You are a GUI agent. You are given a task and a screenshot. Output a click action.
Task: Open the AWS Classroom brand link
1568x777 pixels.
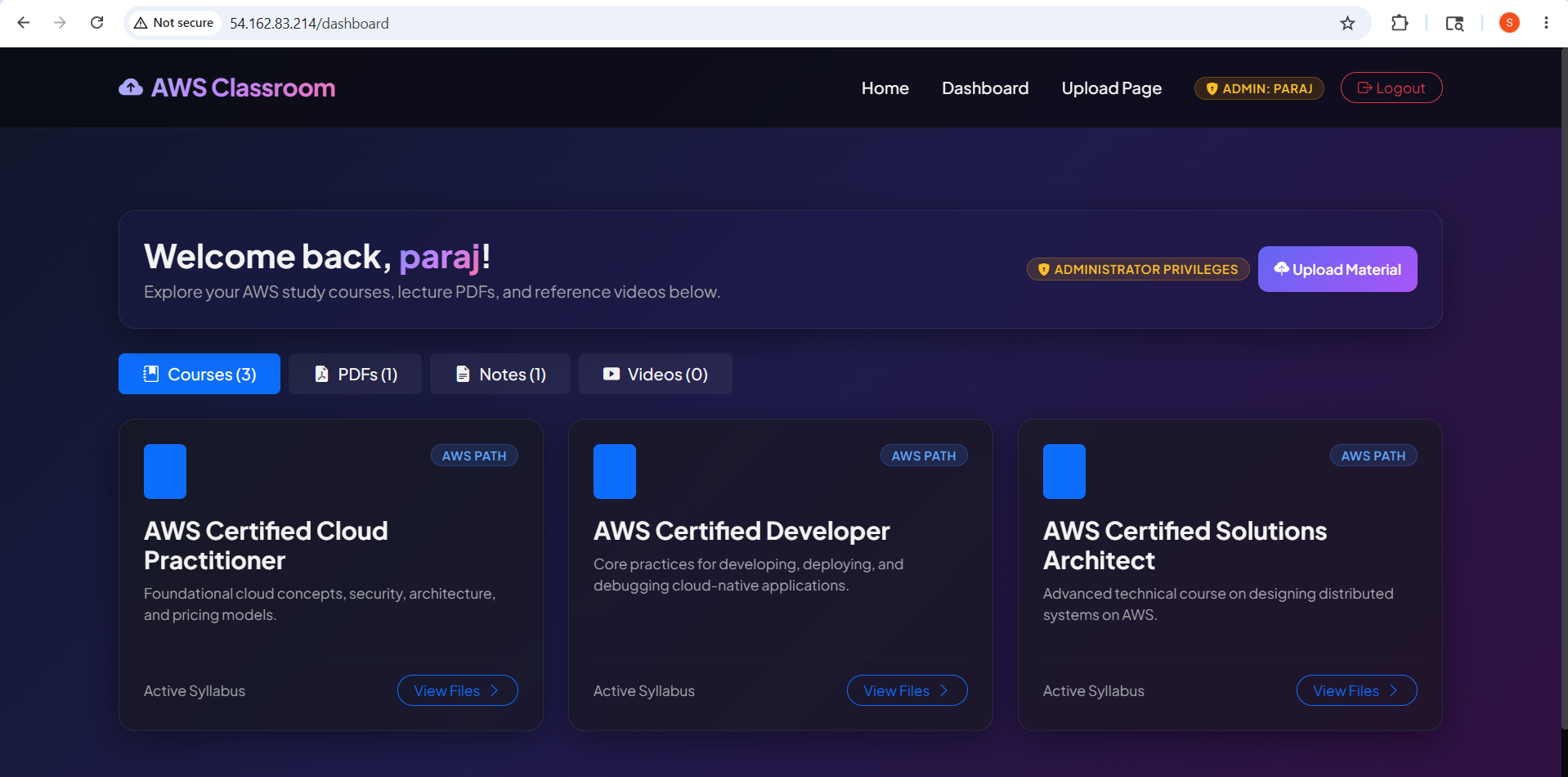pyautogui.click(x=227, y=88)
